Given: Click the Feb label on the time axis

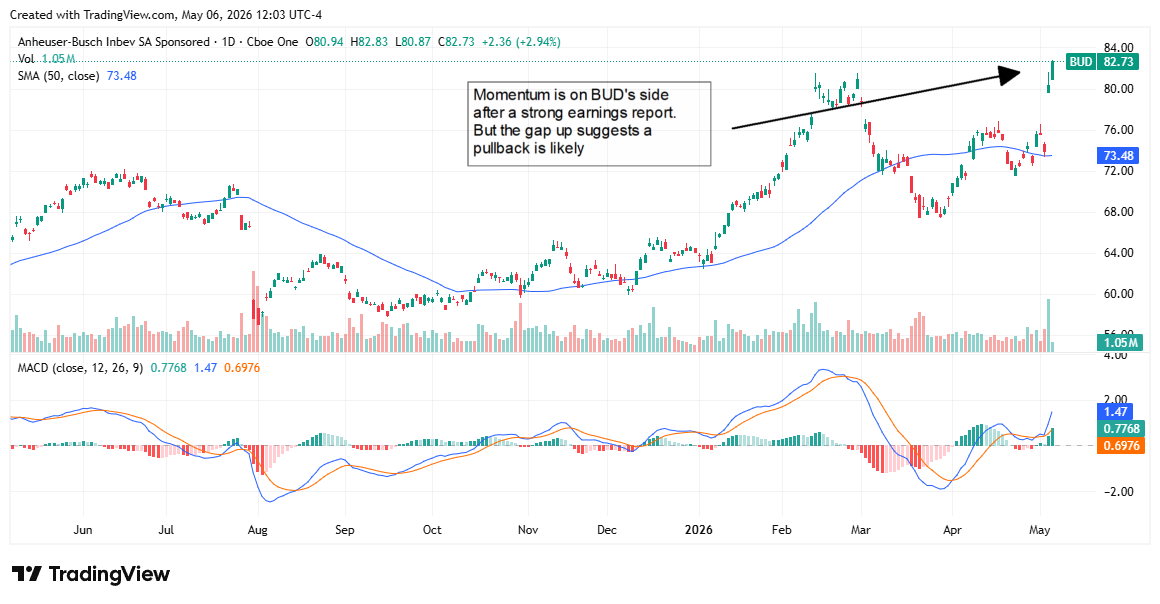Looking at the screenshot, I should coord(781,530).
